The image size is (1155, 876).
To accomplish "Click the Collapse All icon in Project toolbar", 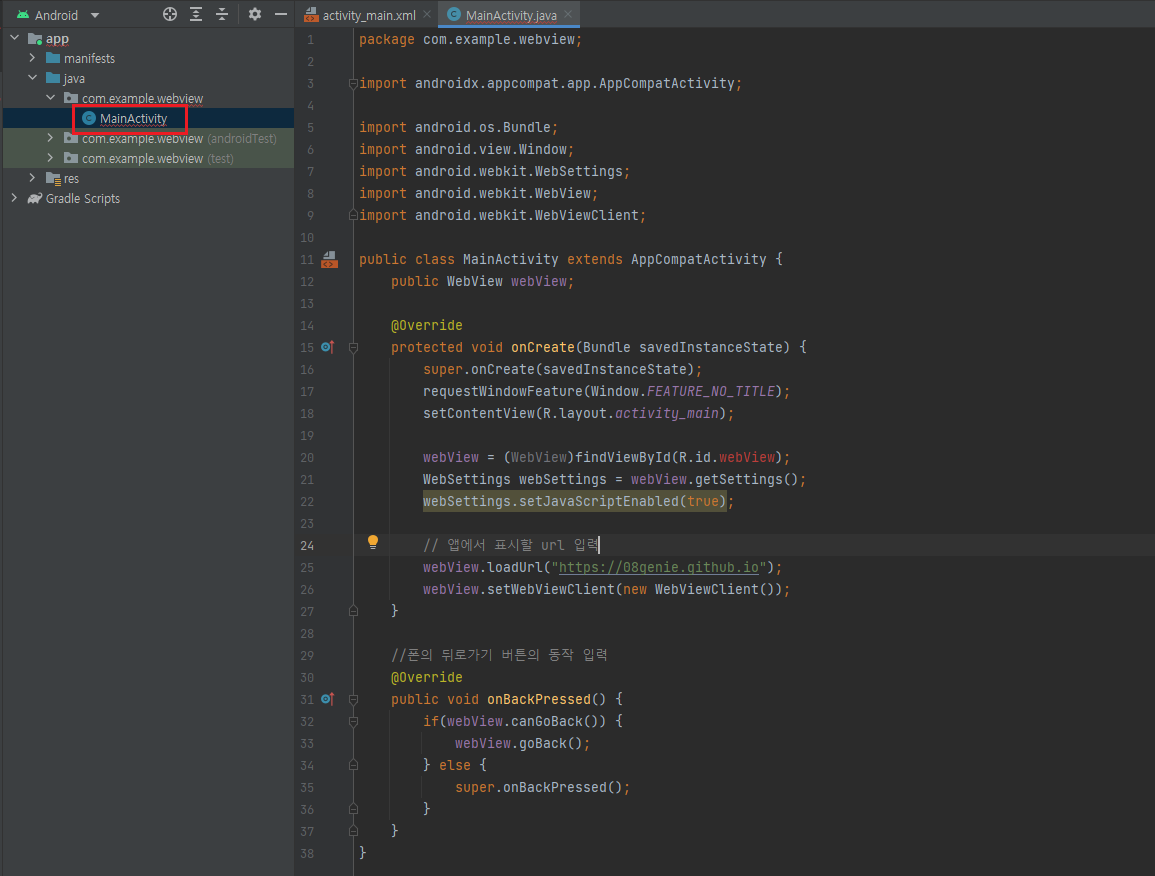I will (x=222, y=14).
